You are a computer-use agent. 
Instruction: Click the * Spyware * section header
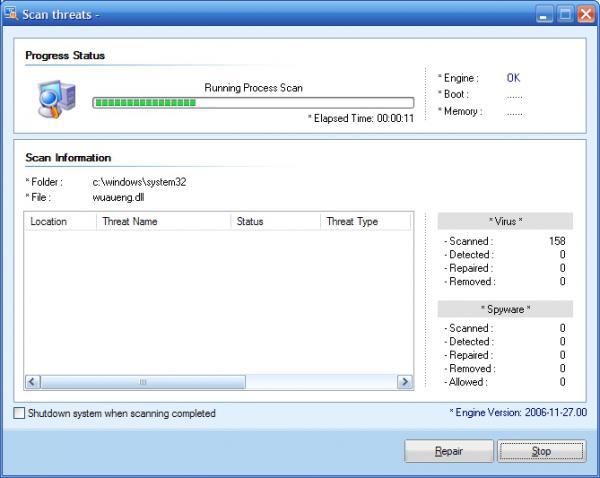505,309
